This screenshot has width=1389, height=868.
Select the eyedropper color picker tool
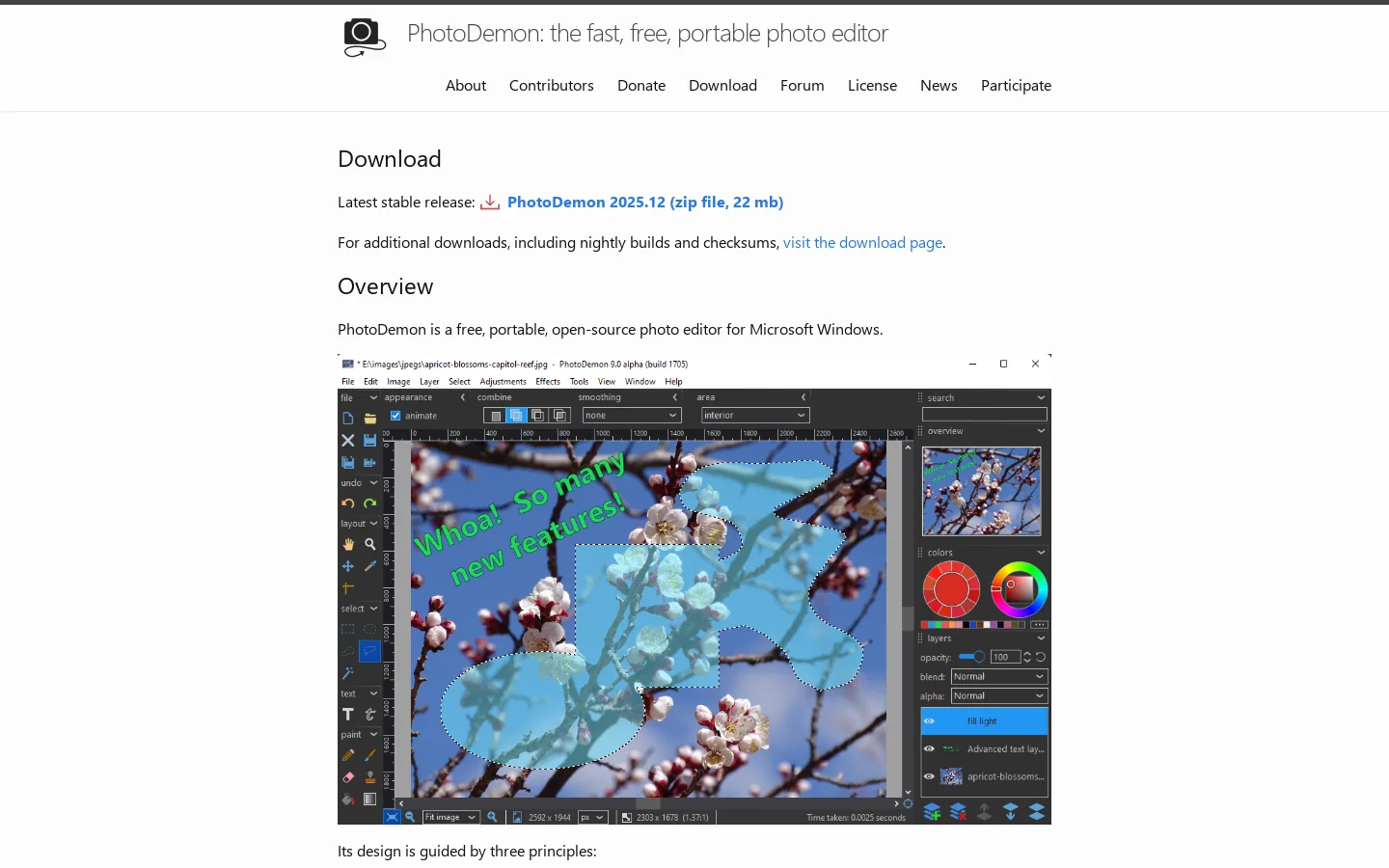tap(369, 566)
